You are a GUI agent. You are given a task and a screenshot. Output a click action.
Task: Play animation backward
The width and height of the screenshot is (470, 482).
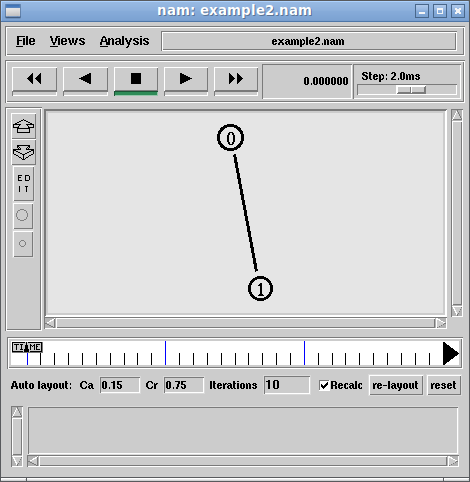85,79
